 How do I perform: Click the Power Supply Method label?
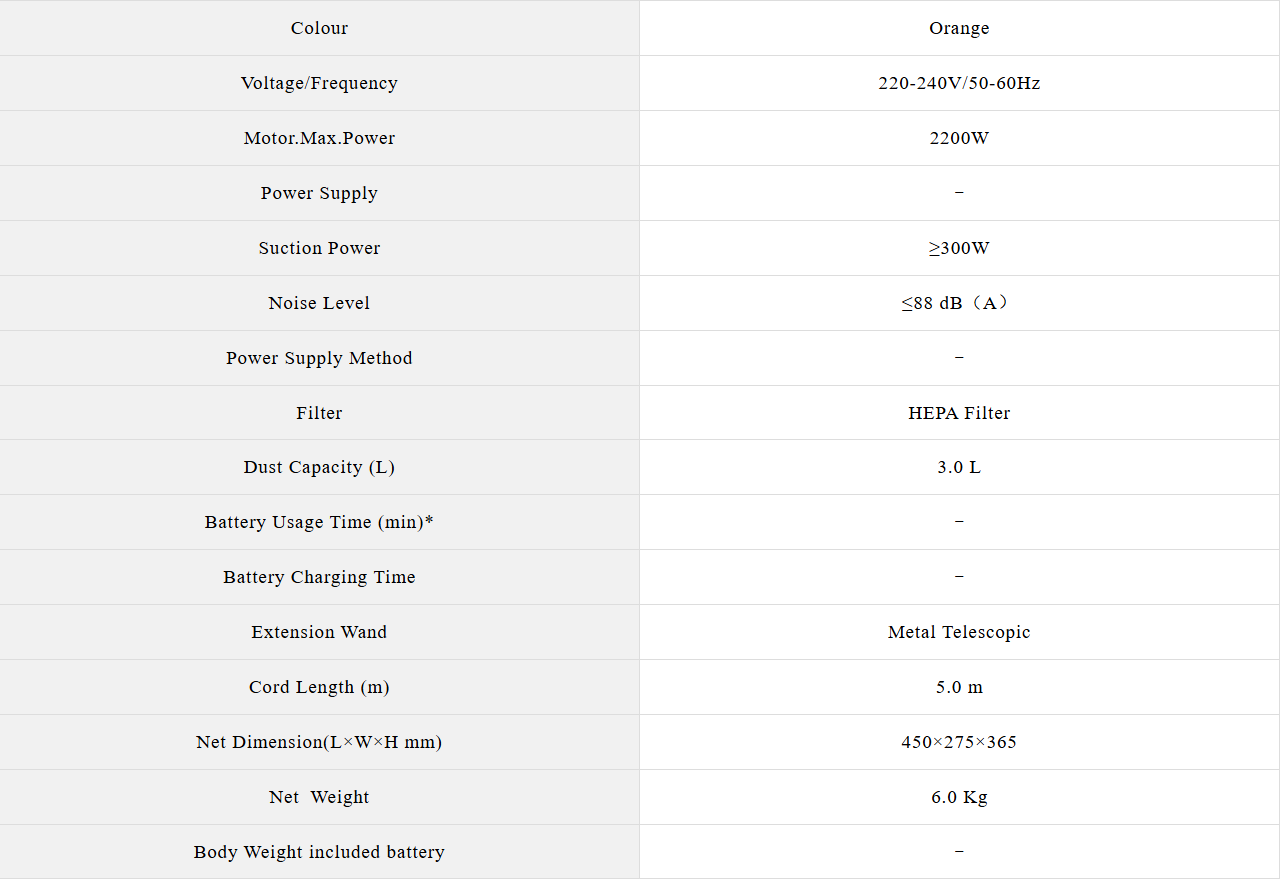[x=319, y=358]
